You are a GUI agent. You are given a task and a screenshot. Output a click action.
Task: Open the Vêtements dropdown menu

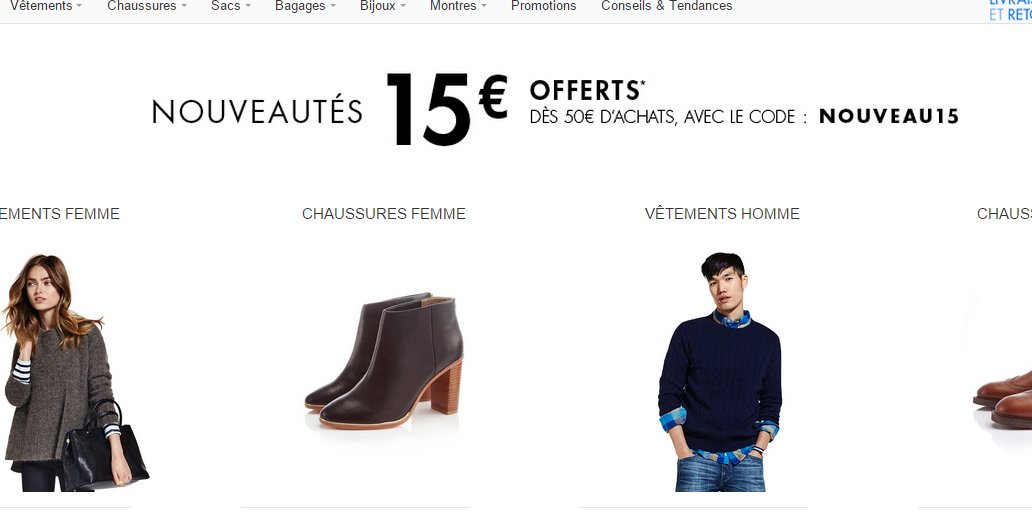[x=45, y=6]
